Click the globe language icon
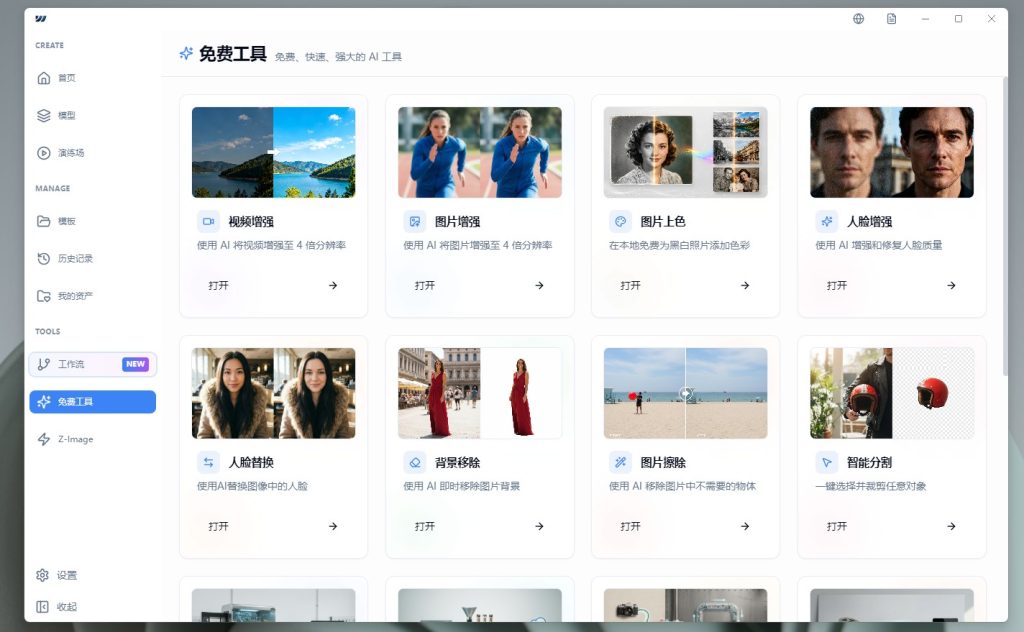Screen dimensions: 1024x632 click(859, 19)
